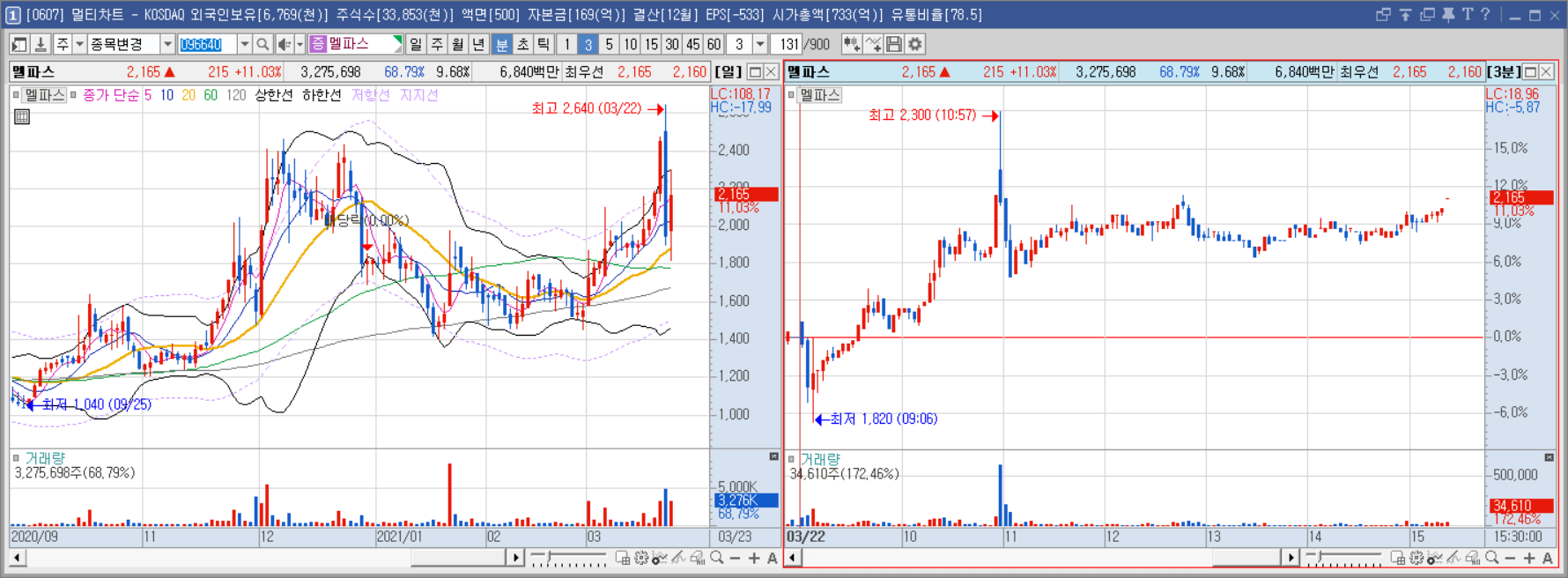
Task: Click the pin icon in title bar
Action: 1448,14
